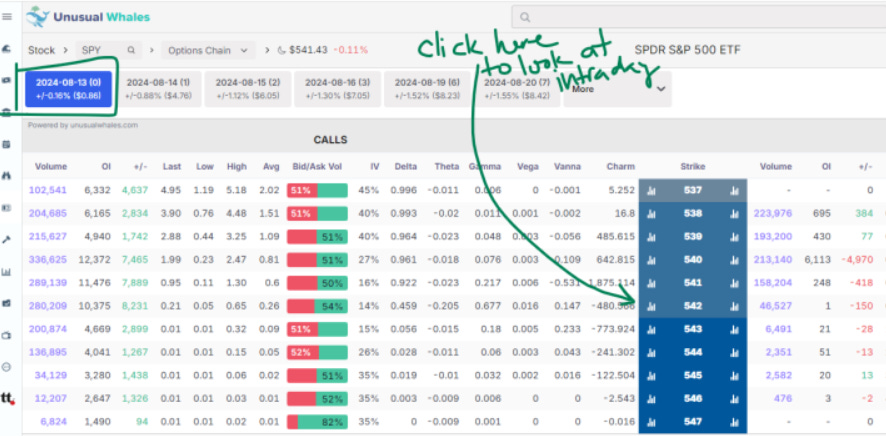Viewport: 886px width, 436px height.
Task: Open the puts intraday chart icon for strike 543
Action: [x=734, y=330]
